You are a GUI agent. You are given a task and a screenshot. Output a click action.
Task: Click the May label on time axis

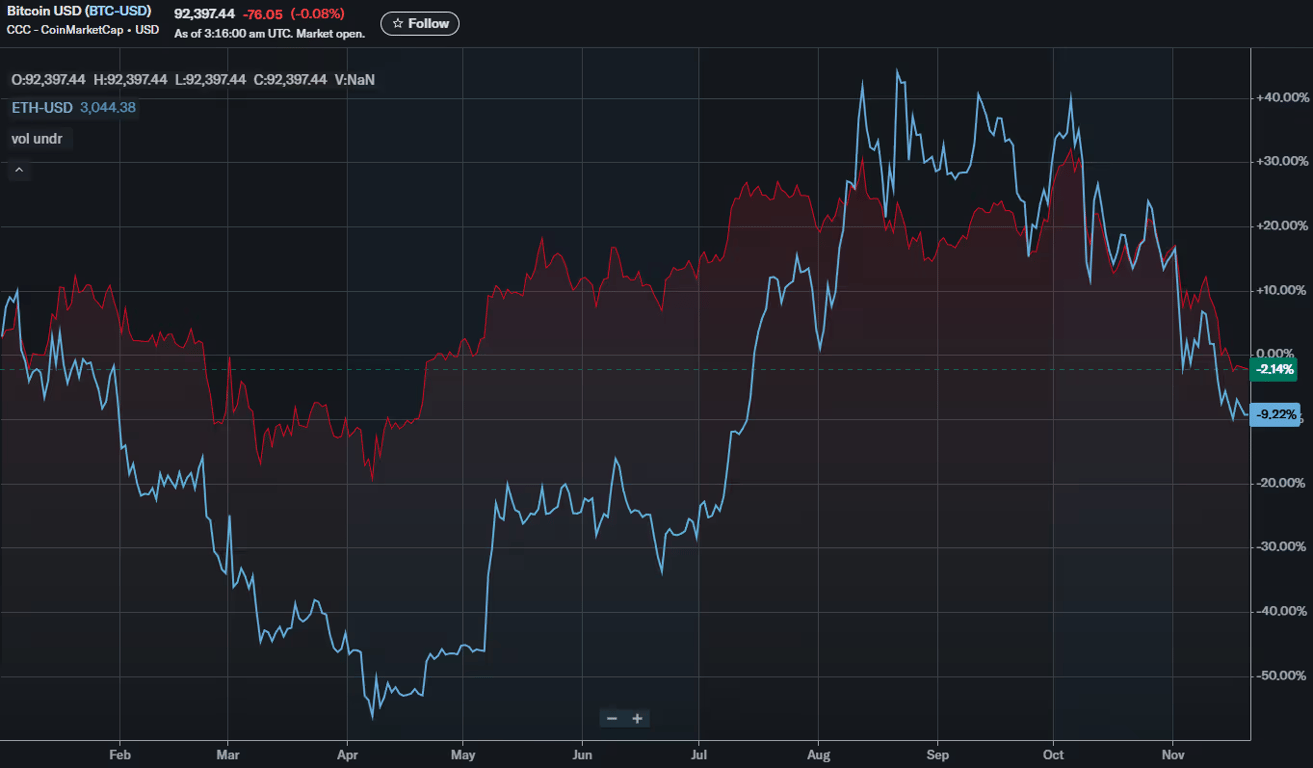[463, 753]
